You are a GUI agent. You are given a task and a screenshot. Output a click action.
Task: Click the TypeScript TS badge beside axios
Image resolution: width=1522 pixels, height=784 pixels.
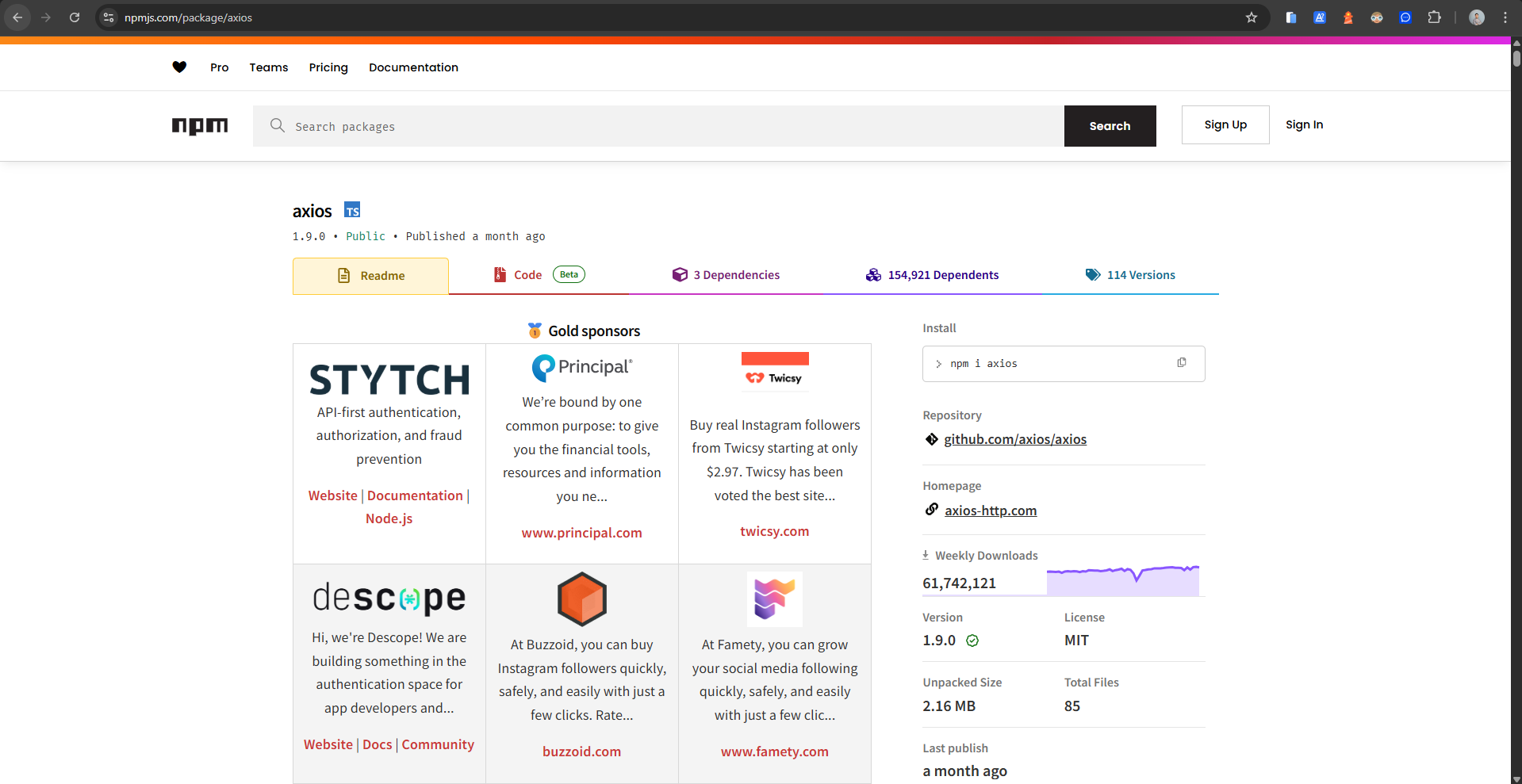(352, 210)
